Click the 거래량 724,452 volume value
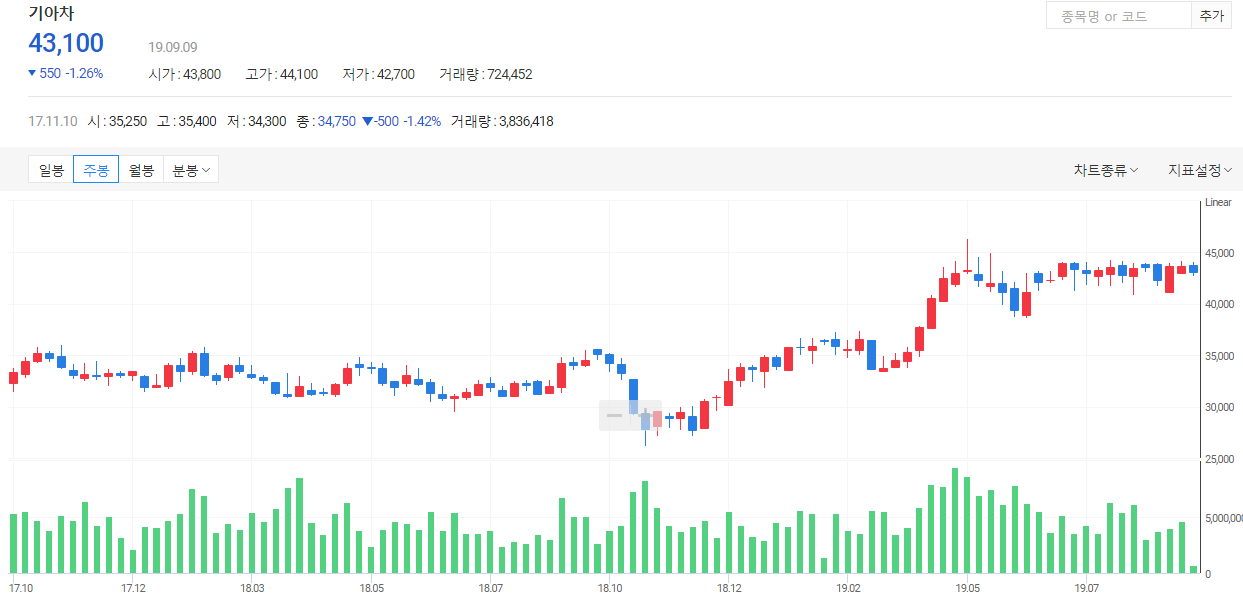This screenshot has width=1243, height=600. 486,74
